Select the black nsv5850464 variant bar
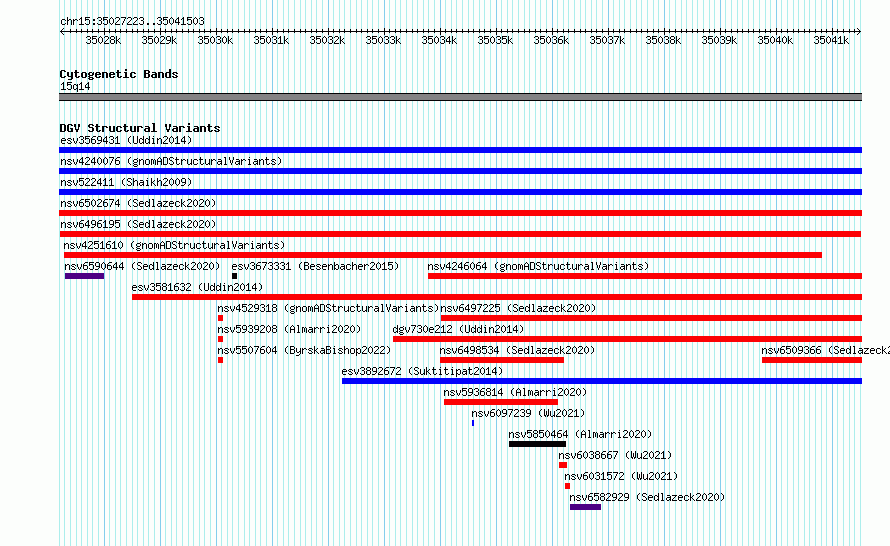Viewport: 890px width, 546px height. 538,444
